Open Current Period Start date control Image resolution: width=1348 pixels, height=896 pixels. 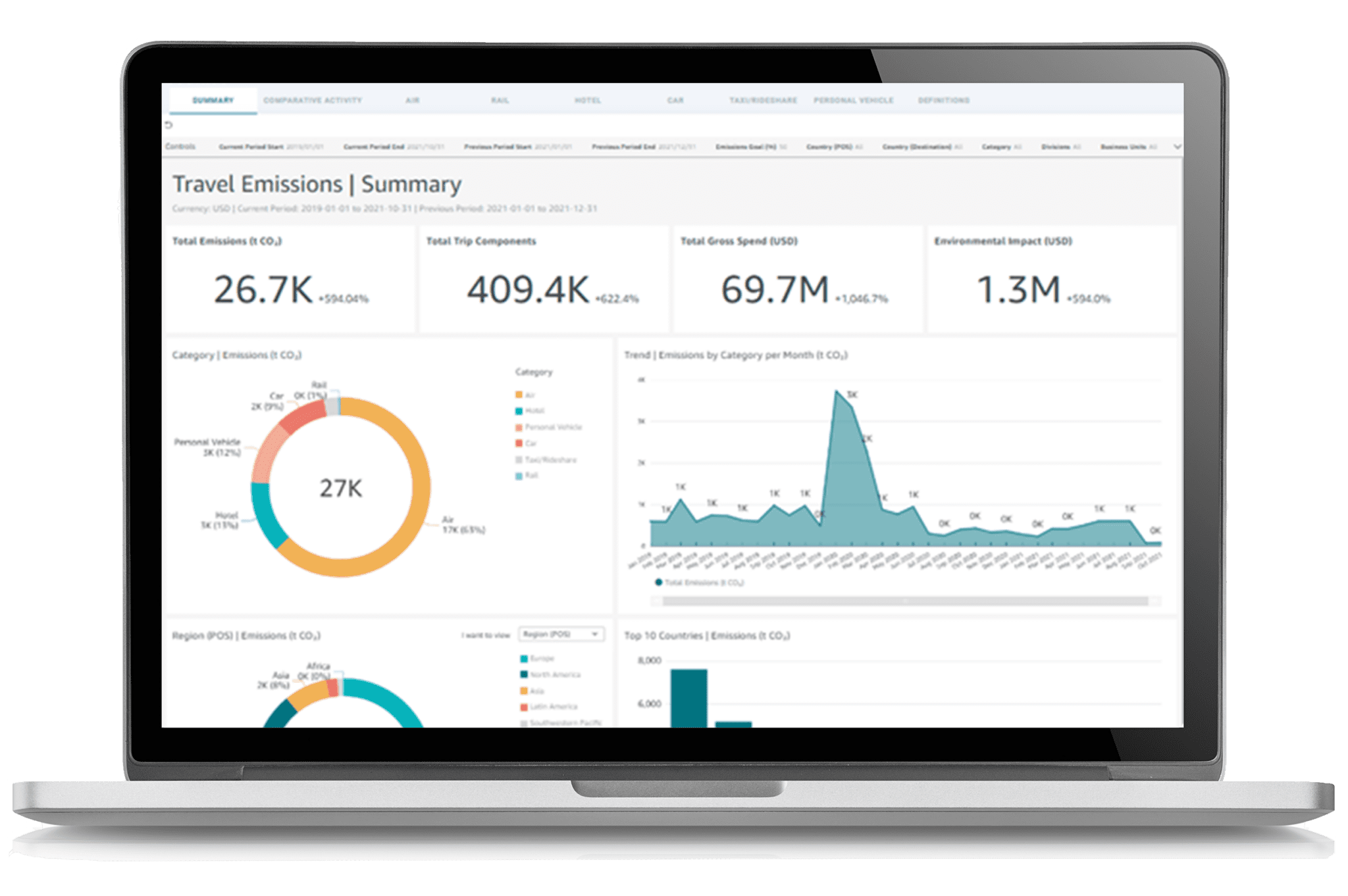[x=271, y=147]
